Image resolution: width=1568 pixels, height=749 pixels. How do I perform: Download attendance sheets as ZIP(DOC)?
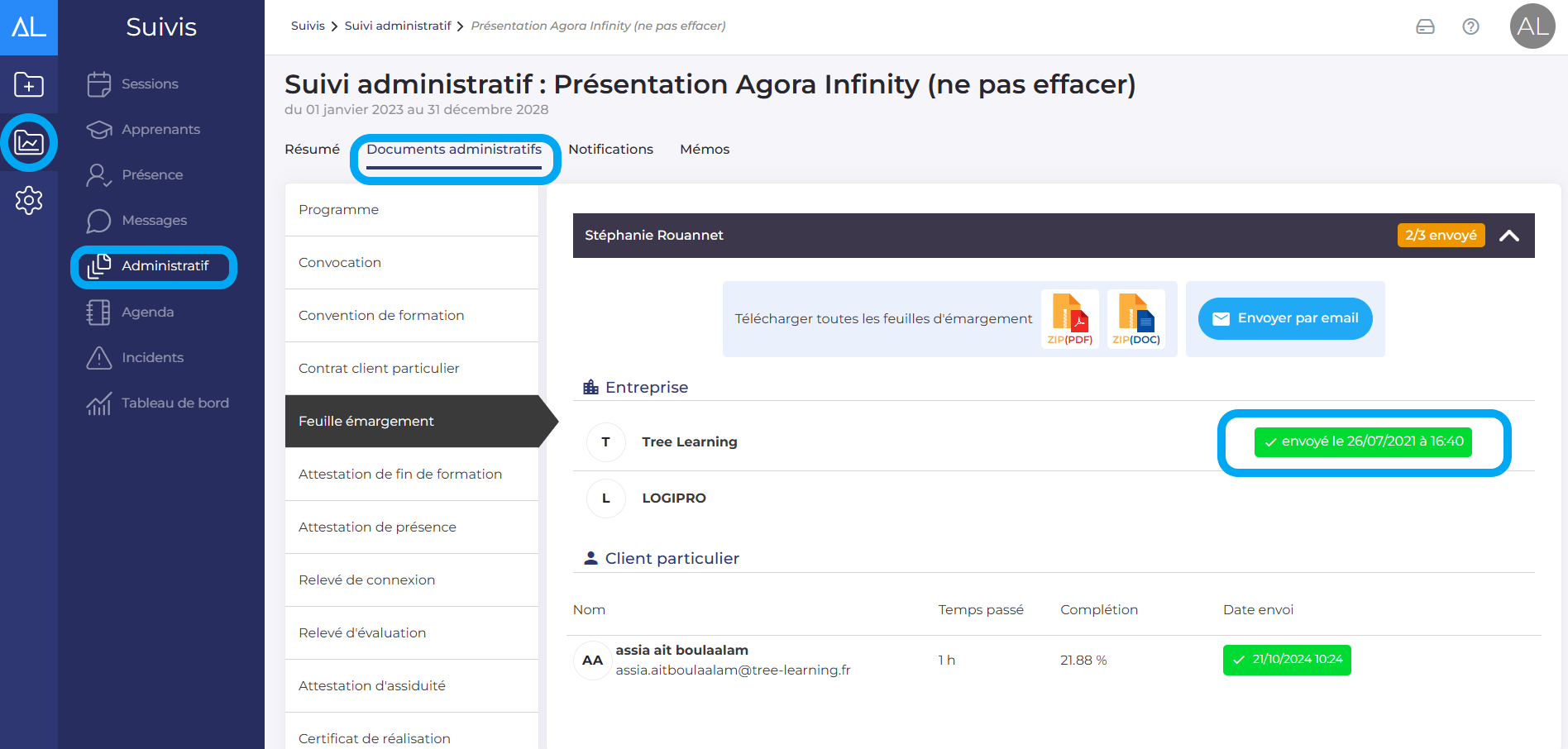point(1135,319)
